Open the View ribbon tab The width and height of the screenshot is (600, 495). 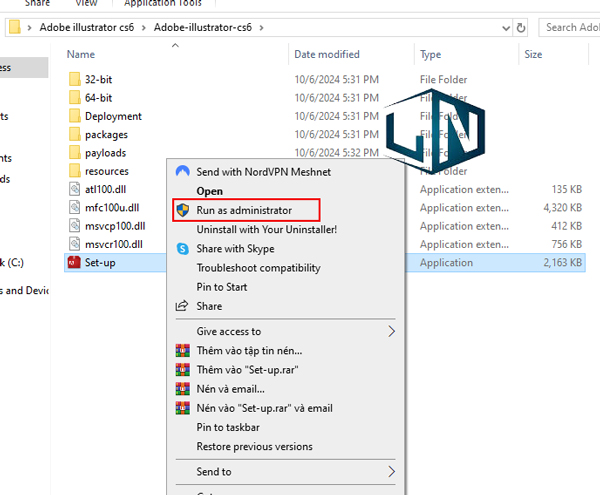86,3
